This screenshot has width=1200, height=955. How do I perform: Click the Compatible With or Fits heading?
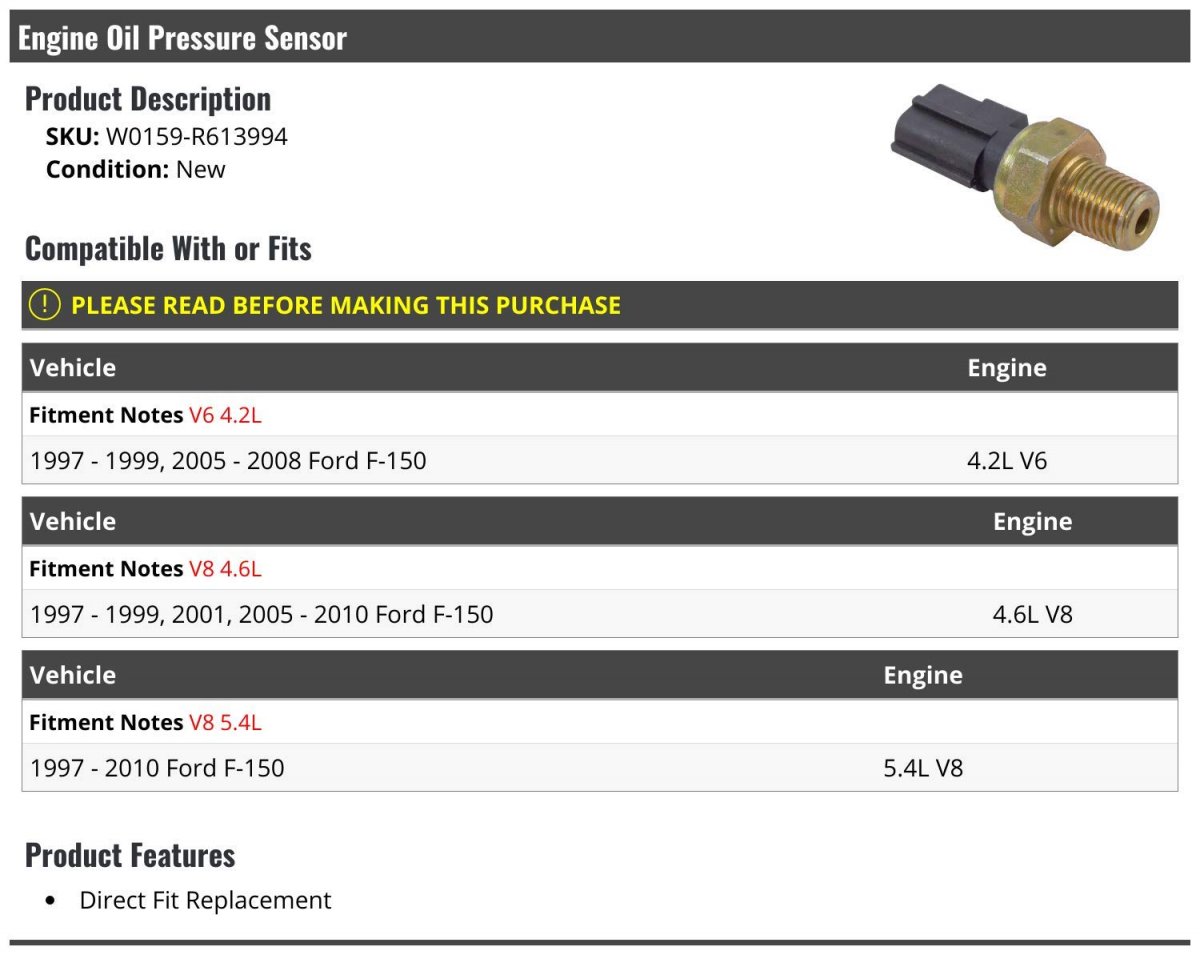coord(168,248)
